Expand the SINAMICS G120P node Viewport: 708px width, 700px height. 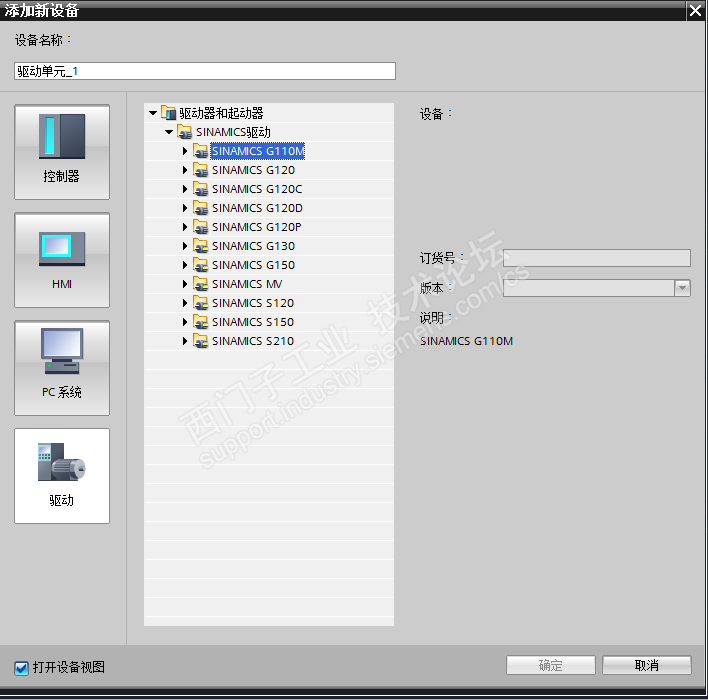pyautogui.click(x=185, y=227)
